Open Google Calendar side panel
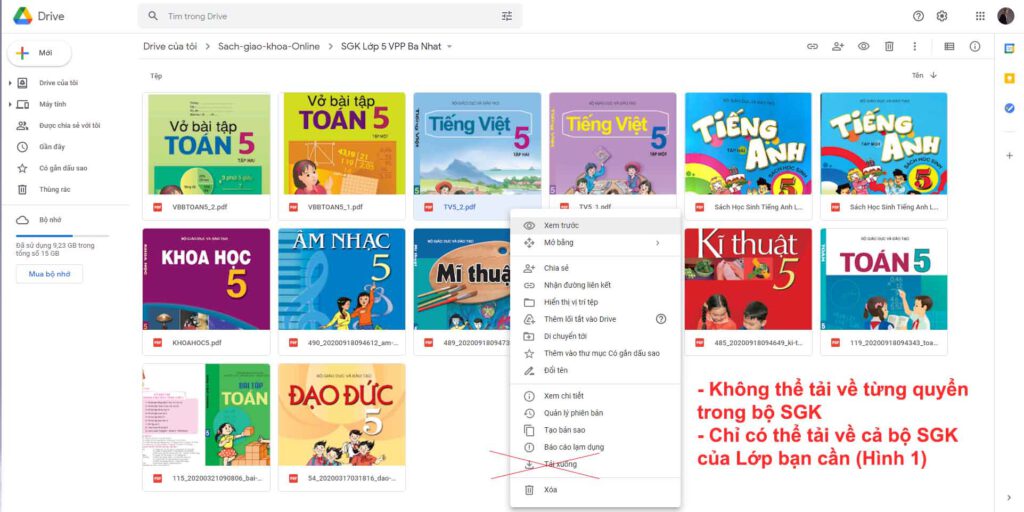 point(1010,48)
